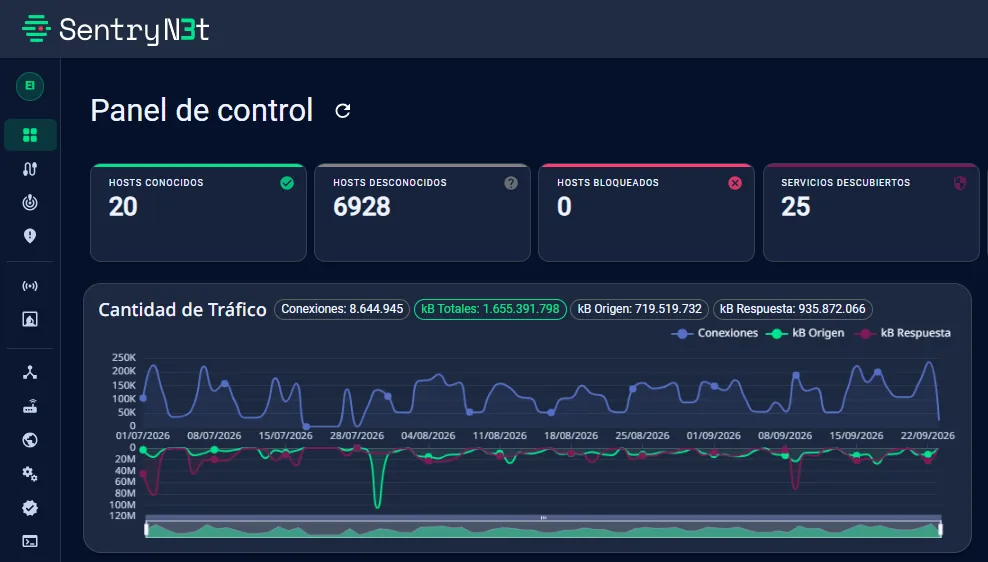Screen dimensions: 988x562
Task: Click the Panel de control title
Action: tap(202, 110)
